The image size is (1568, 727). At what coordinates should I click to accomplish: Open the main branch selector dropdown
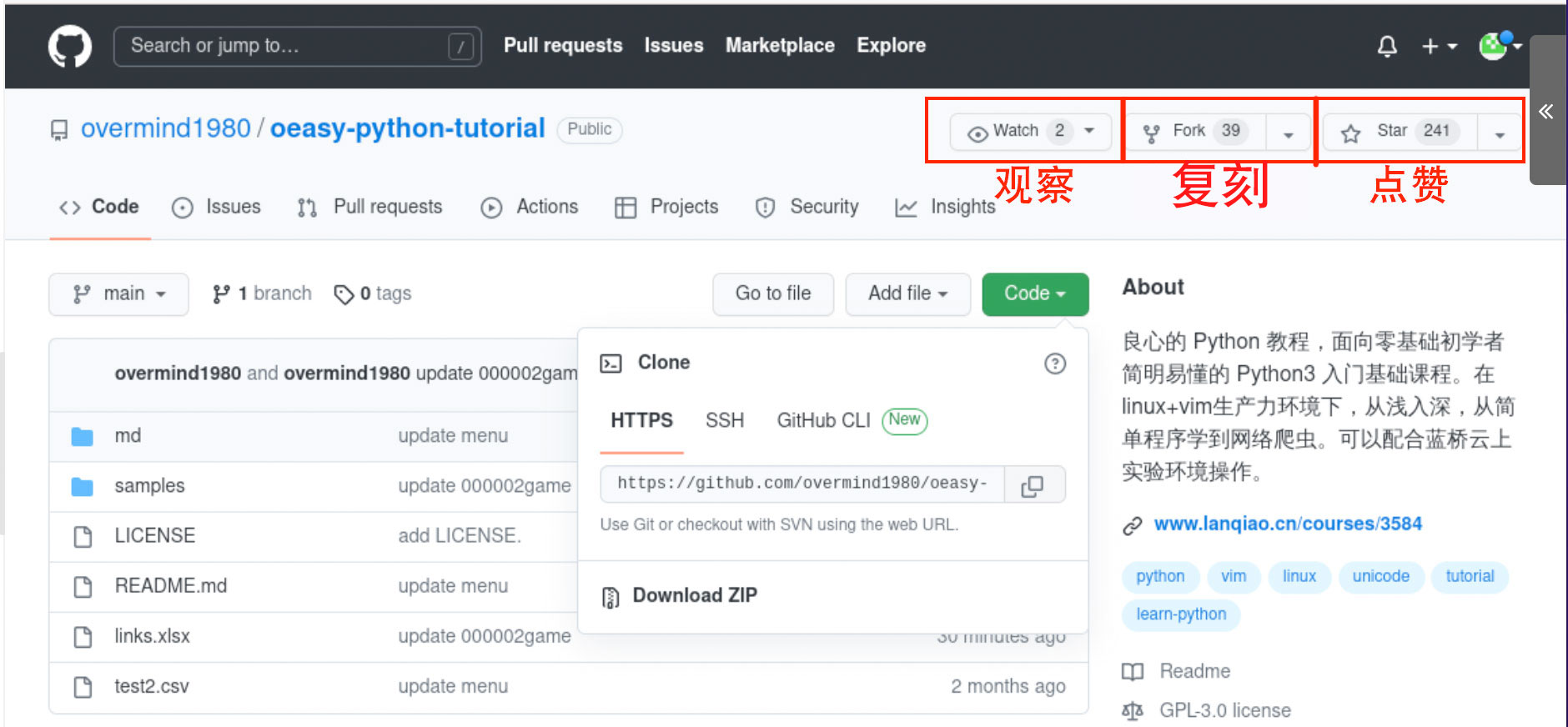click(x=118, y=293)
